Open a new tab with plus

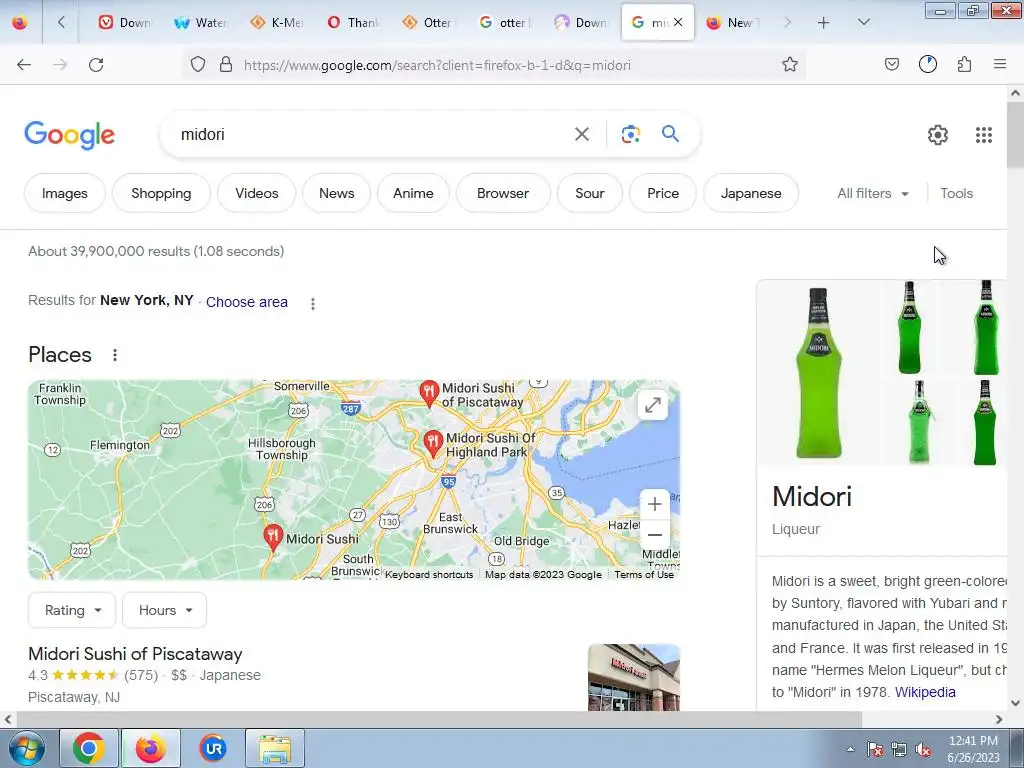coord(823,23)
